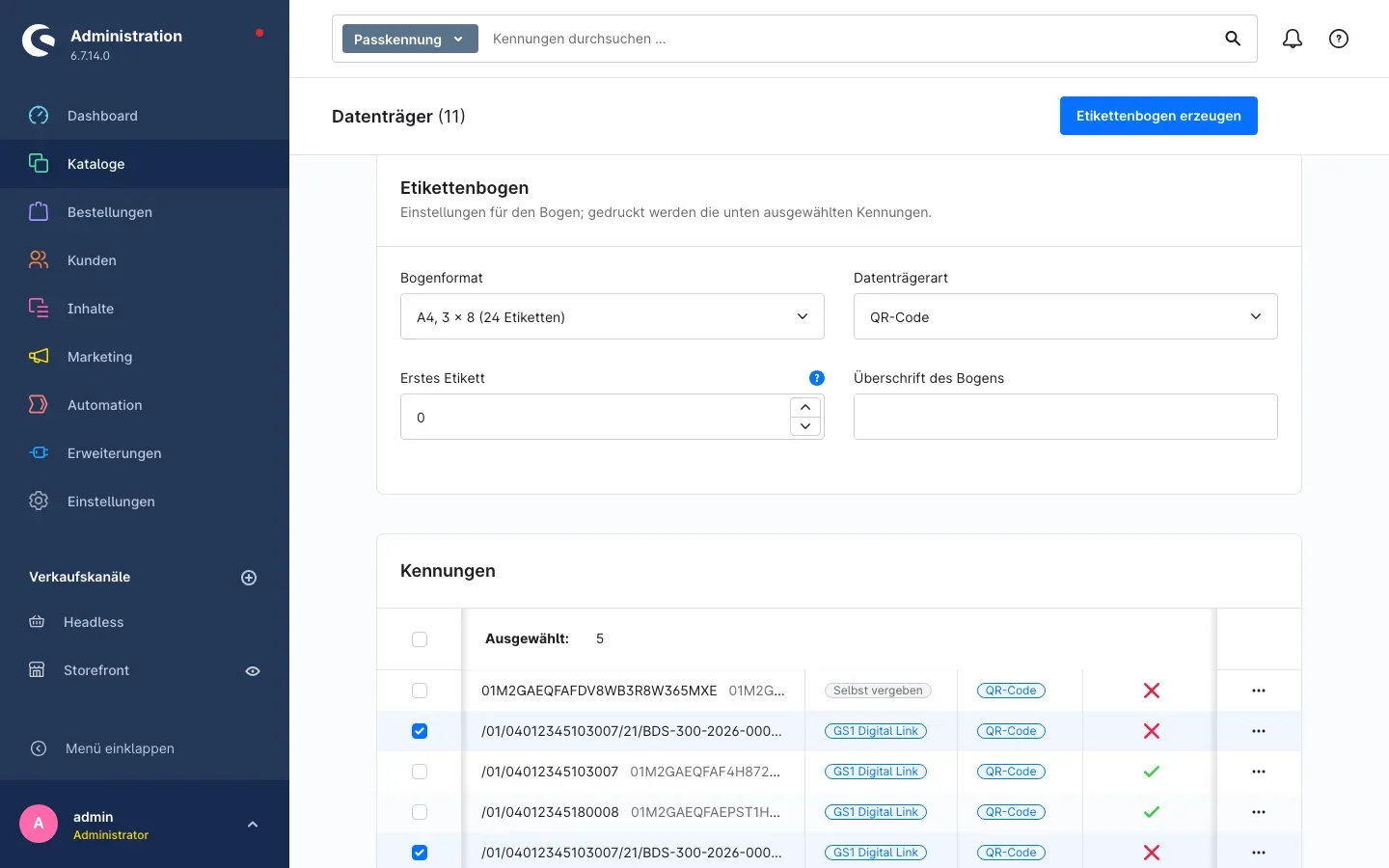Open the help circle icon
Screen dimensions: 1389x868
1339,39
